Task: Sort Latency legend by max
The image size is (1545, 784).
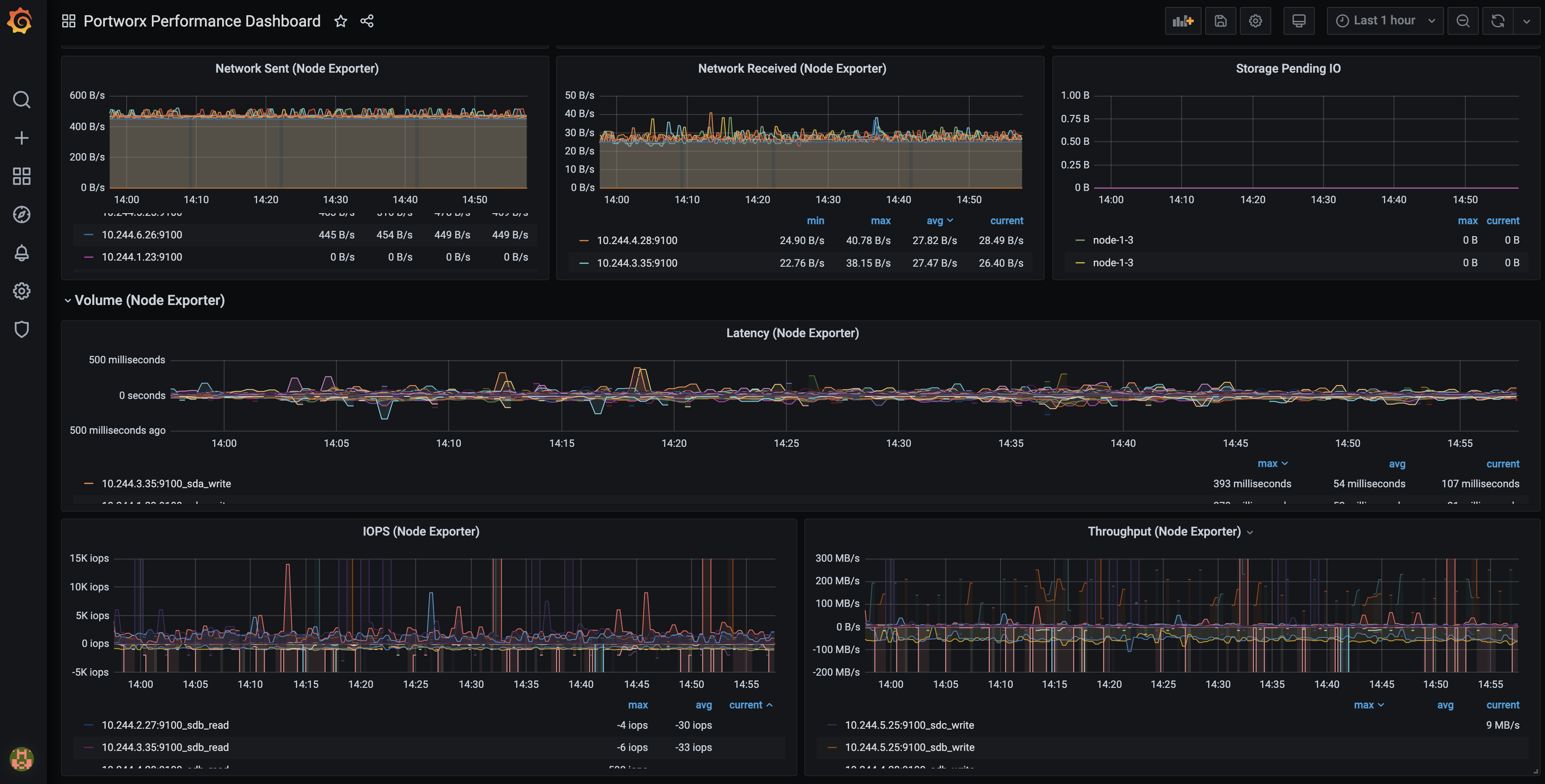Action: [x=1272, y=464]
